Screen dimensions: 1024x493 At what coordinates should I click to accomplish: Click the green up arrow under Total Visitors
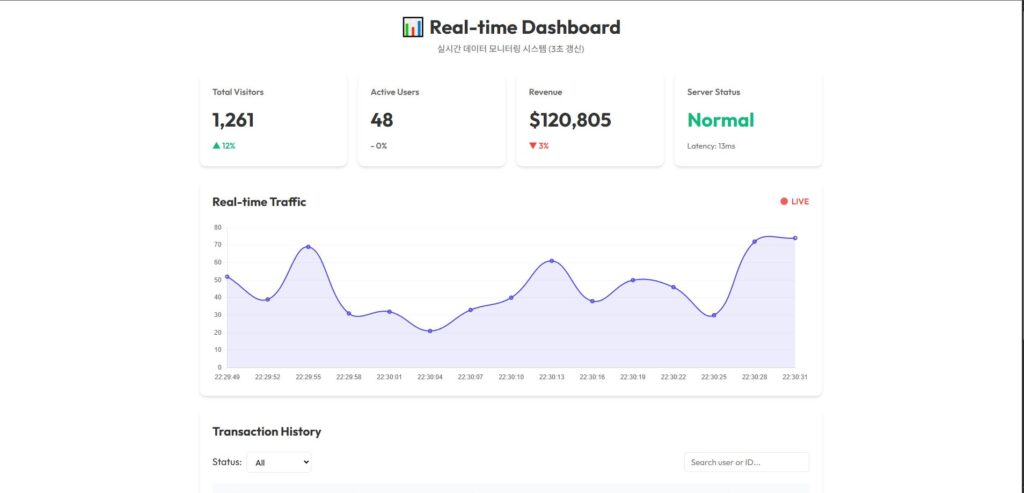click(216, 146)
